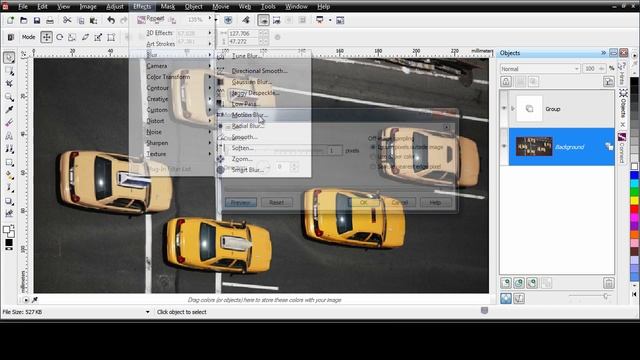Pick the blue color swatch
Image resolution: width=640 pixels, height=360 pixels.
pos(634,176)
